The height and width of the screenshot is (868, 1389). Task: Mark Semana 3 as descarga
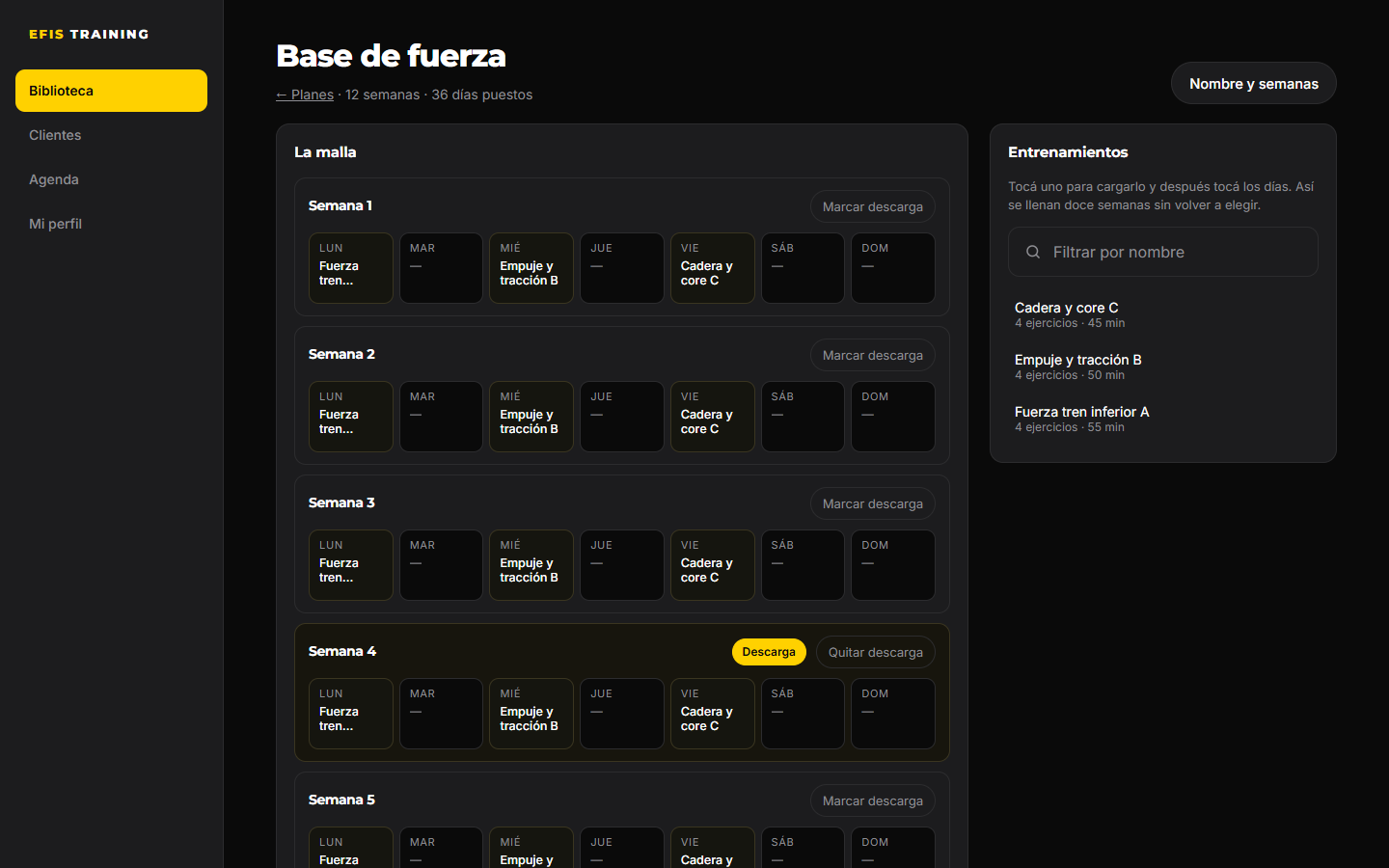872,503
